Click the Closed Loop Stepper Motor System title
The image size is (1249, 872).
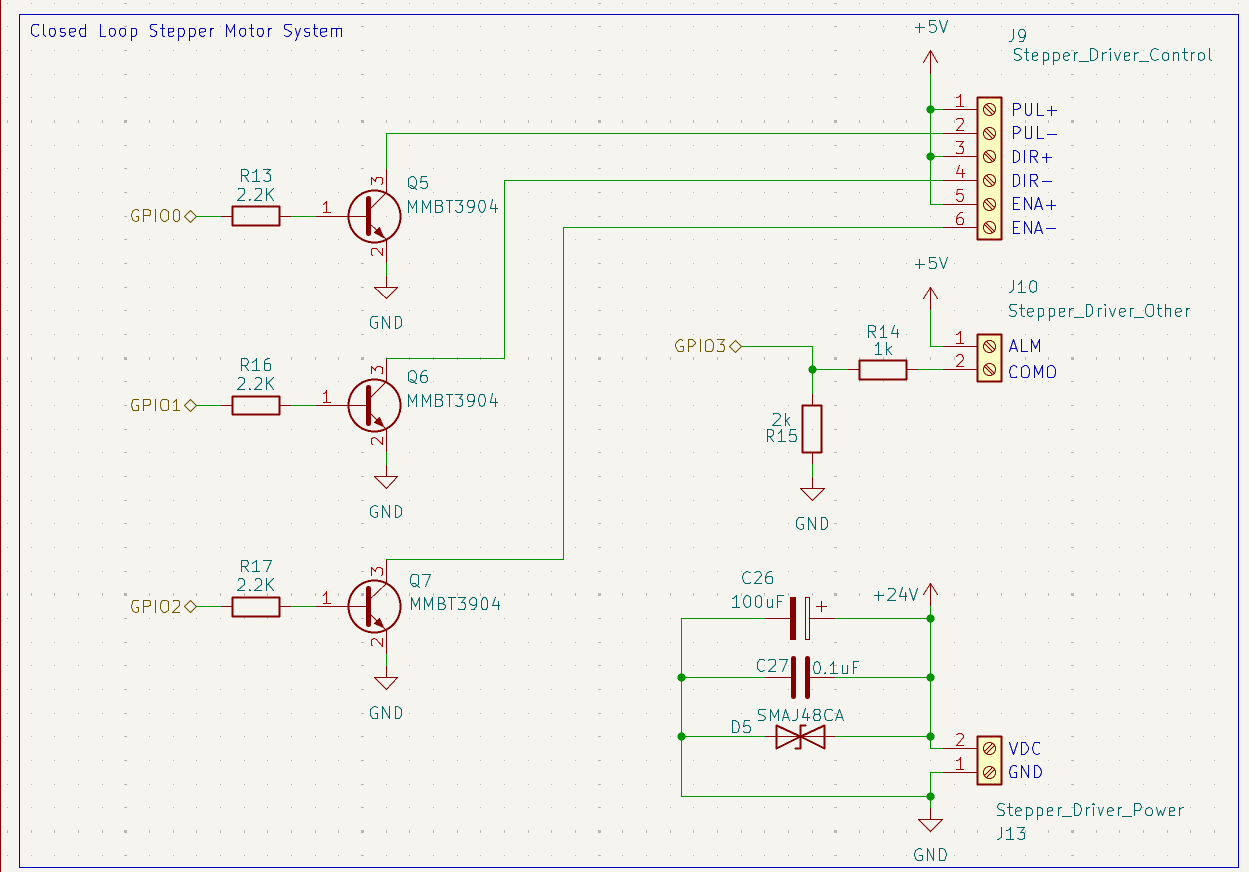coord(186,31)
